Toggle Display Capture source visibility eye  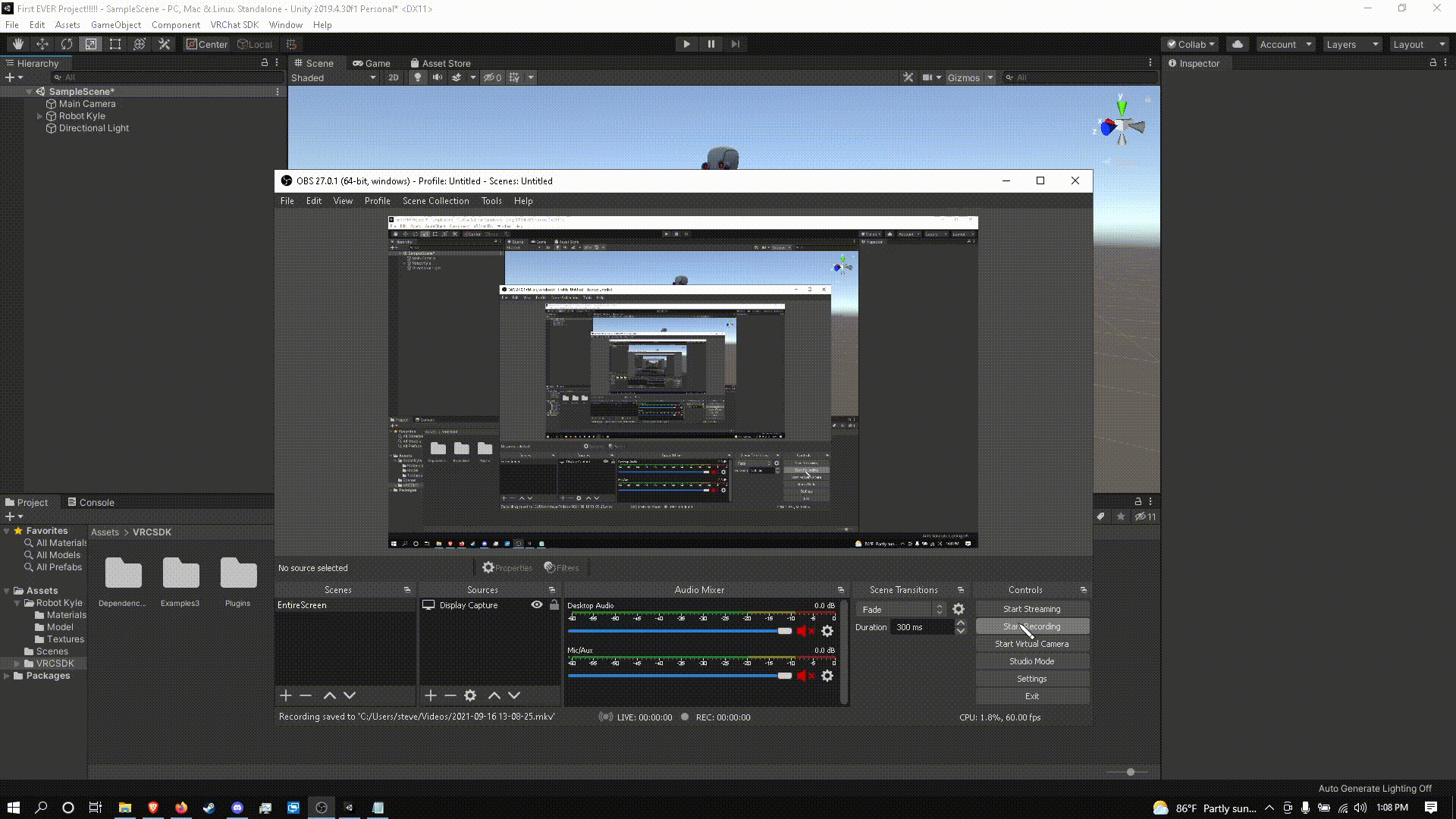click(x=537, y=604)
